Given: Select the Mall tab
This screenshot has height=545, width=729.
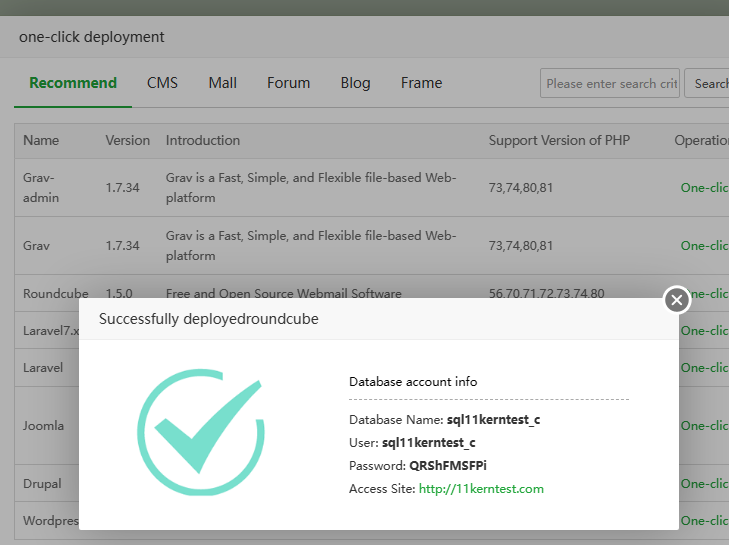Looking at the screenshot, I should [222, 83].
